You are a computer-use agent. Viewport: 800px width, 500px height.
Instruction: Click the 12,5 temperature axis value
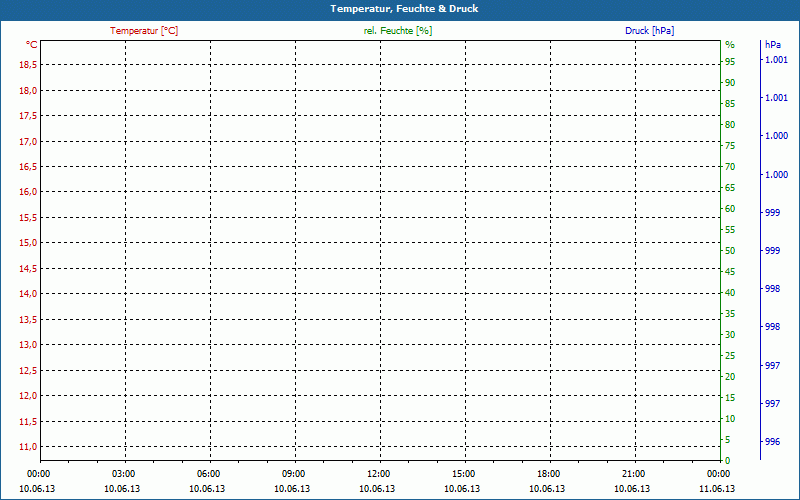(x=28, y=371)
